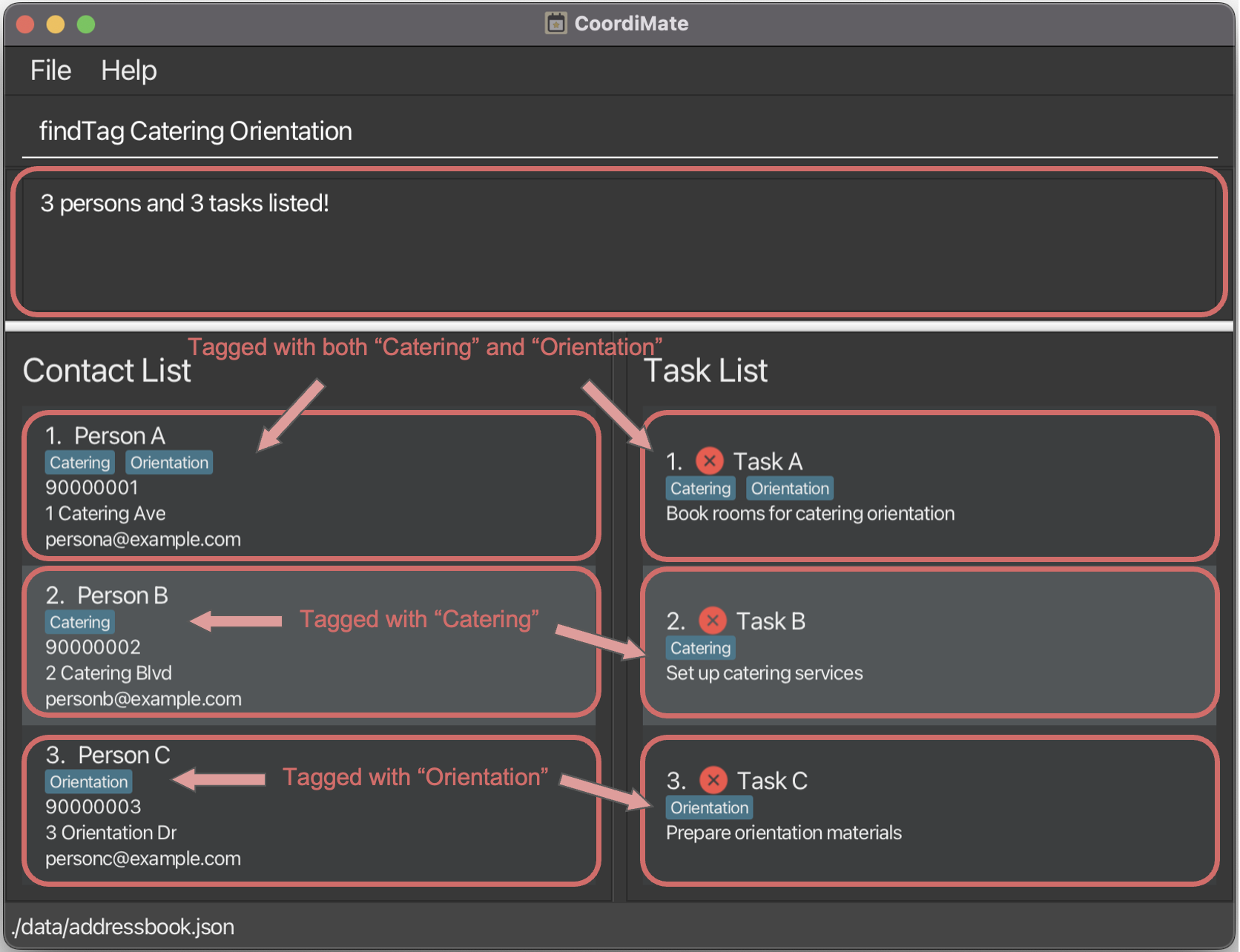Click the green maximize window button
The image size is (1240, 952).
pos(86,24)
